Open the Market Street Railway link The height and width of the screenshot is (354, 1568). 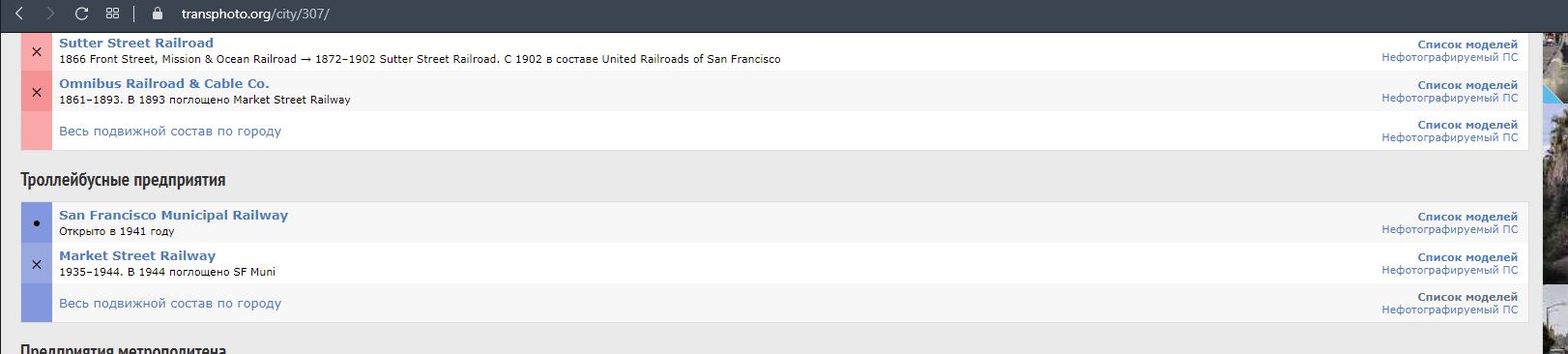click(x=137, y=256)
